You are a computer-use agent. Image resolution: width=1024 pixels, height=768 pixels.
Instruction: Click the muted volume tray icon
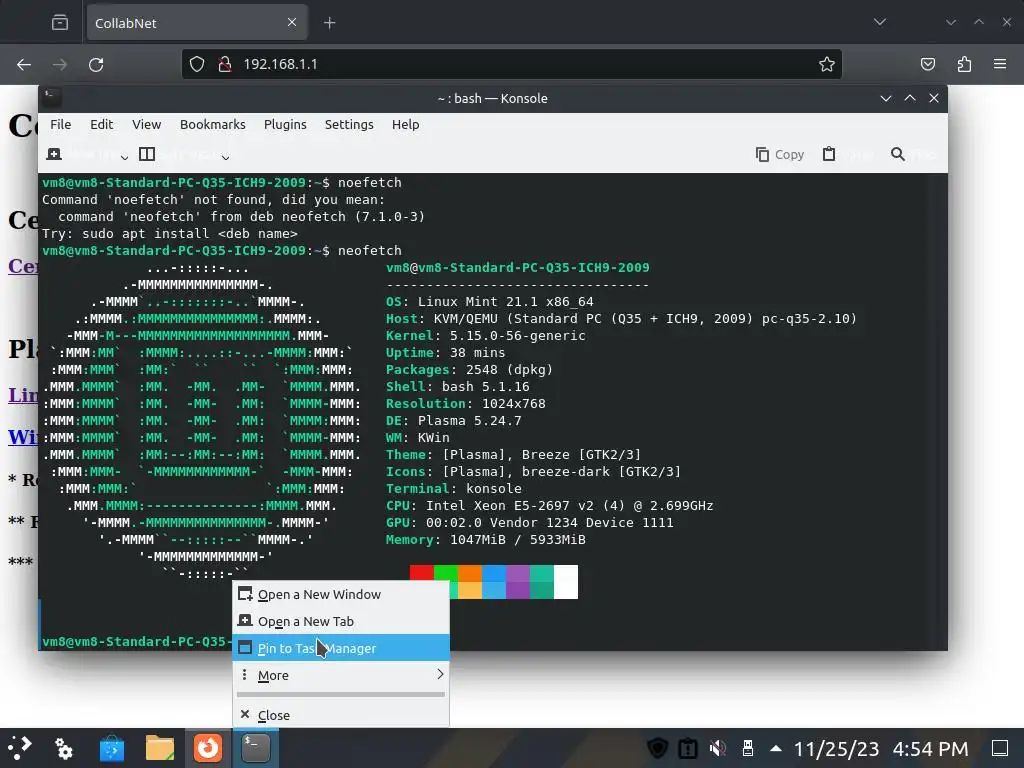(718, 748)
